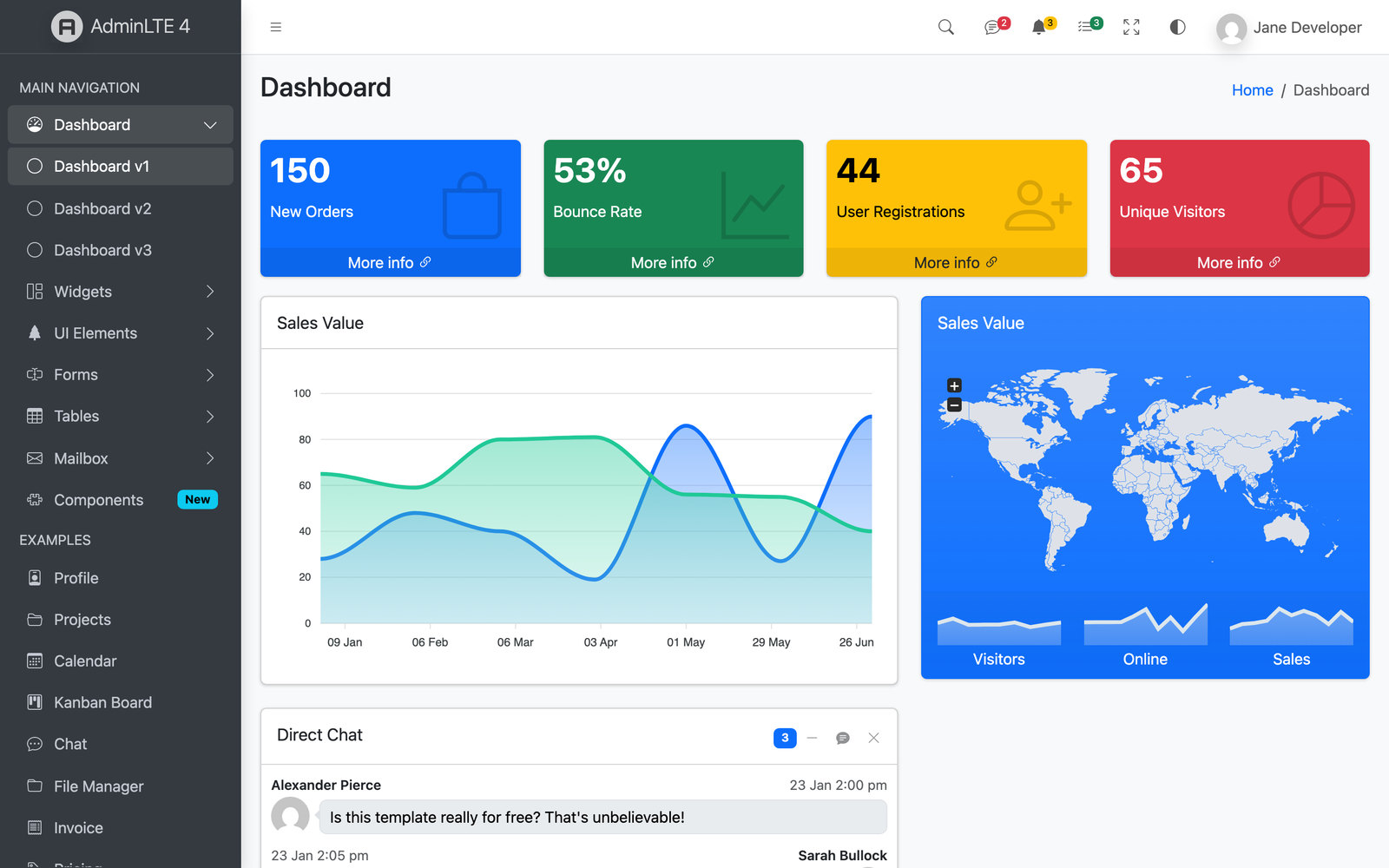Click the add-user icon on User Registrations
Screen dimensions: 1389x868
coord(1038,206)
